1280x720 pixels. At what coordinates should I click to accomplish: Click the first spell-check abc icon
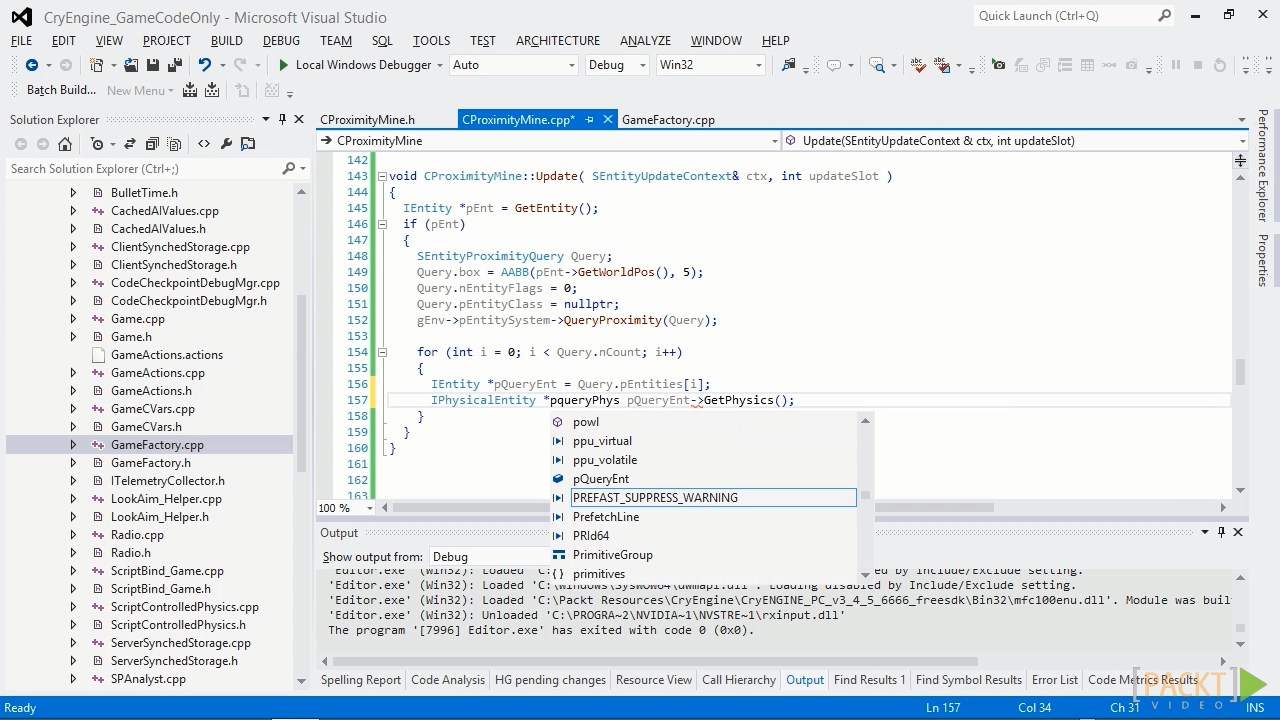coord(918,65)
